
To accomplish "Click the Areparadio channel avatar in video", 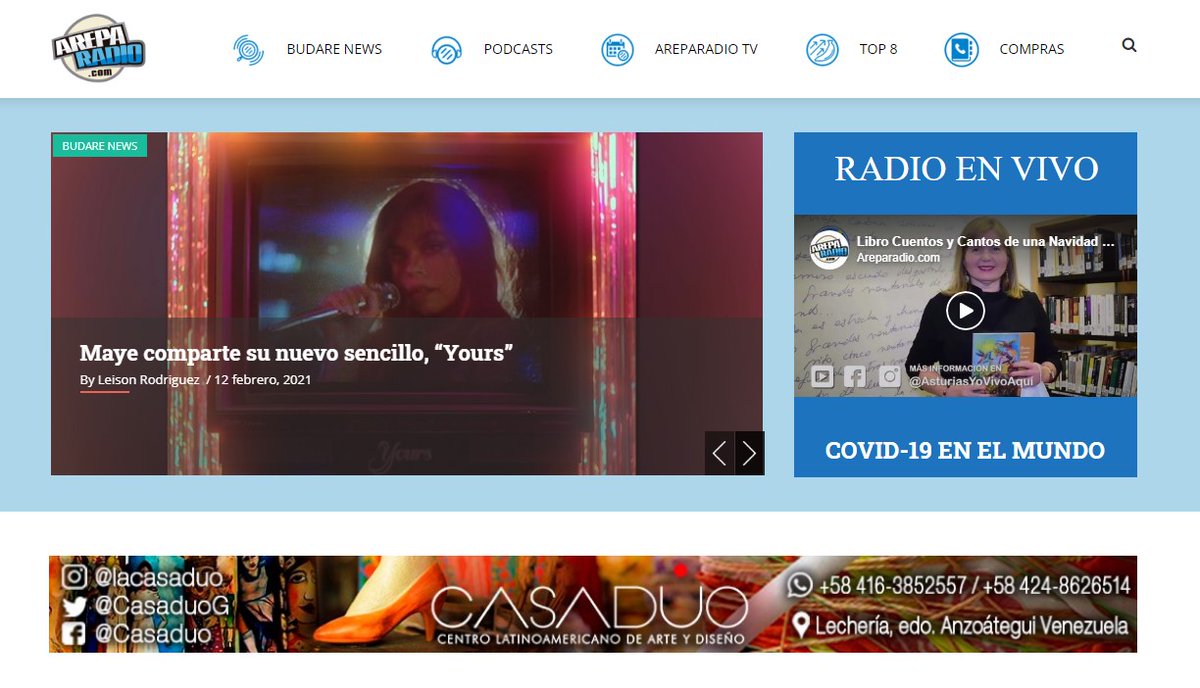I will click(829, 248).
